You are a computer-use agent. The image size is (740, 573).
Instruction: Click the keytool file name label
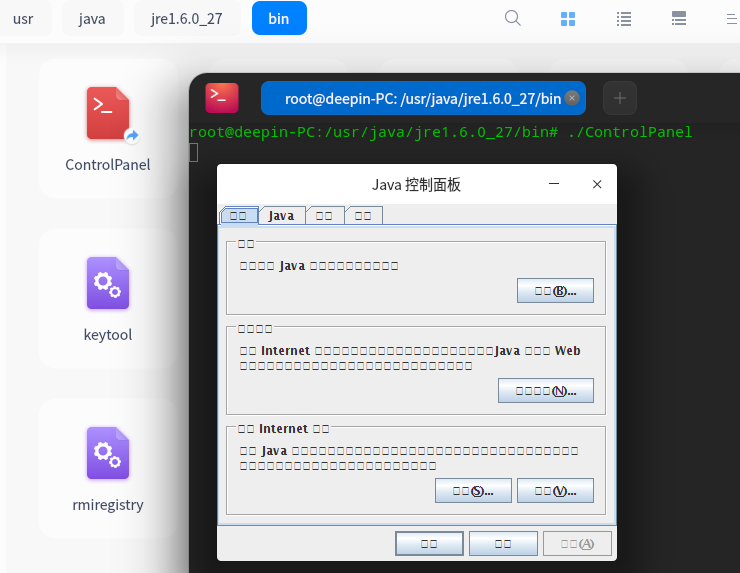[x=108, y=335]
